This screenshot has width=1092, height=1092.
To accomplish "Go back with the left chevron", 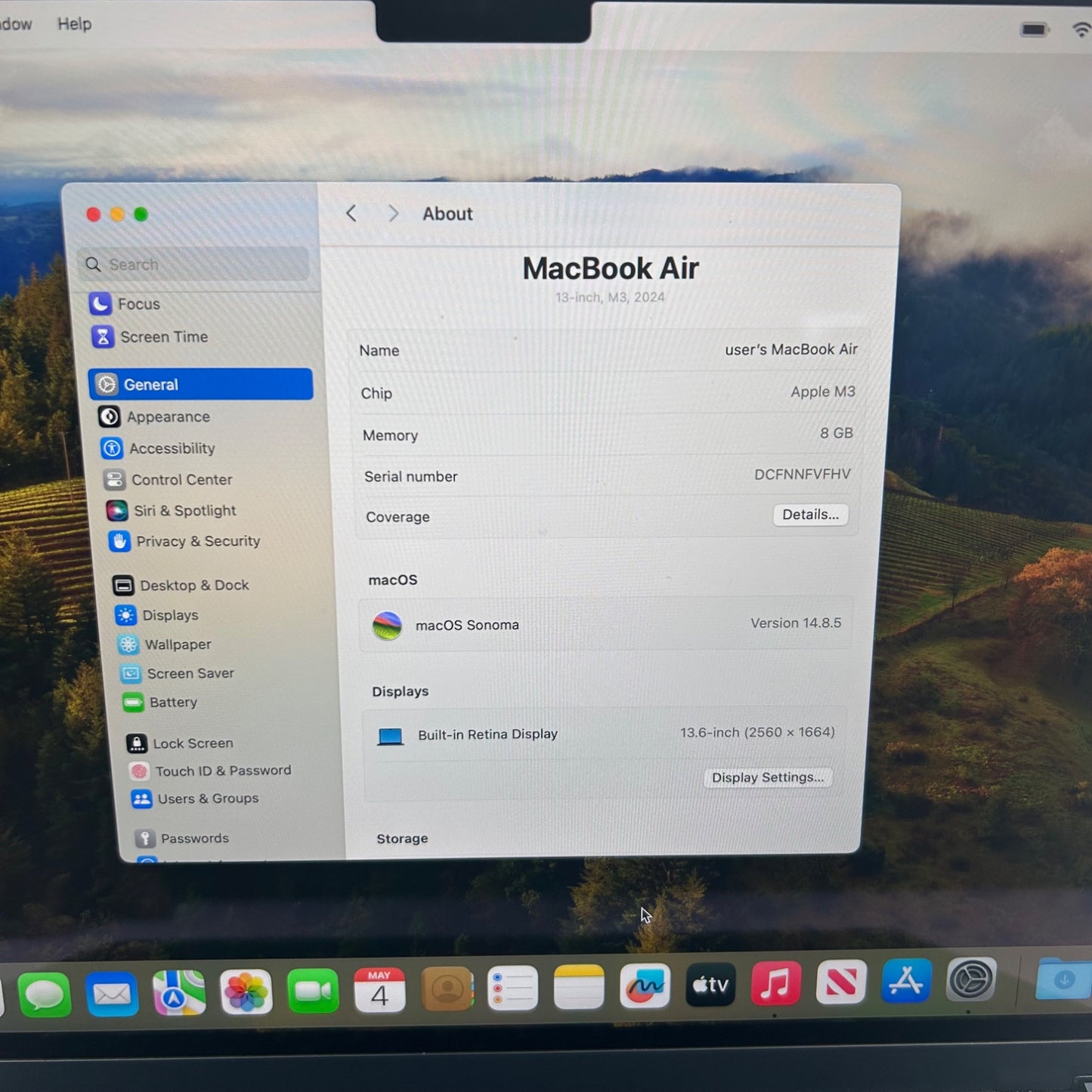I will (351, 214).
